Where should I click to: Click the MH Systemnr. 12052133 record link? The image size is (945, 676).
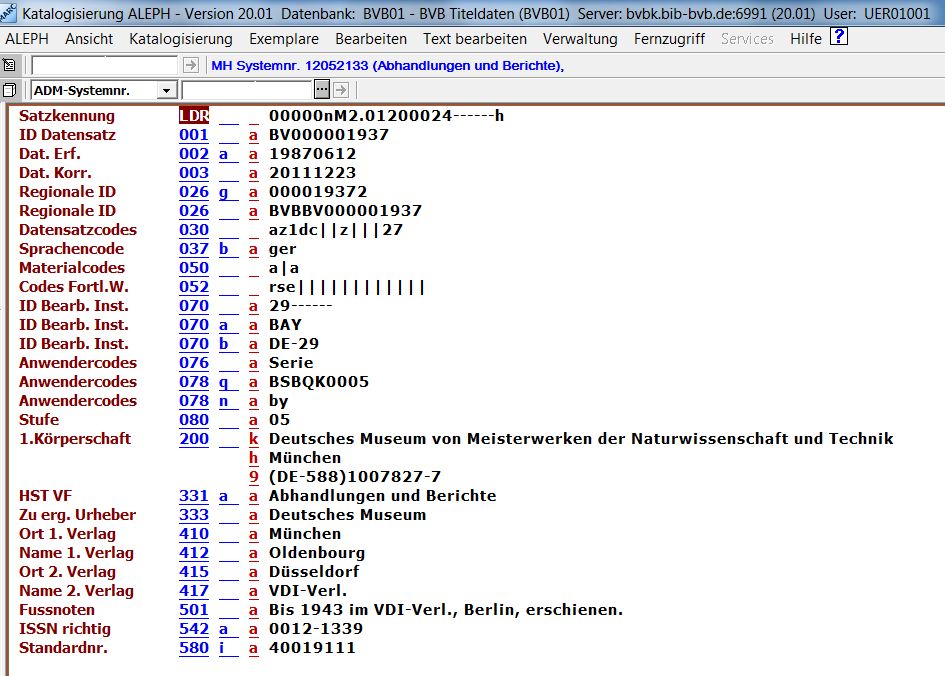pyautogui.click(x=387, y=66)
